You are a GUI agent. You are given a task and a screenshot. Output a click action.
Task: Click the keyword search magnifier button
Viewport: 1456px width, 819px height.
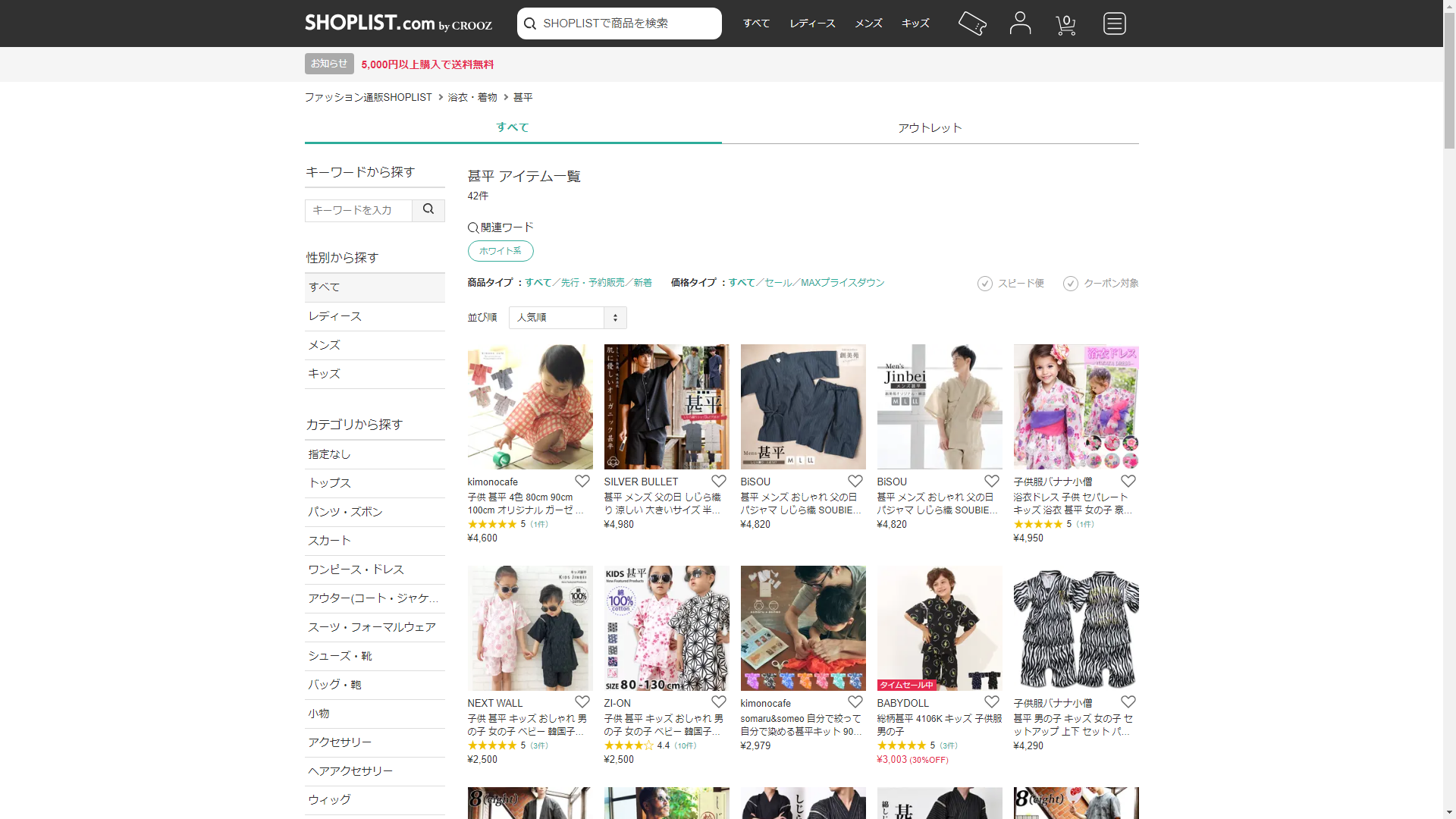(x=428, y=210)
